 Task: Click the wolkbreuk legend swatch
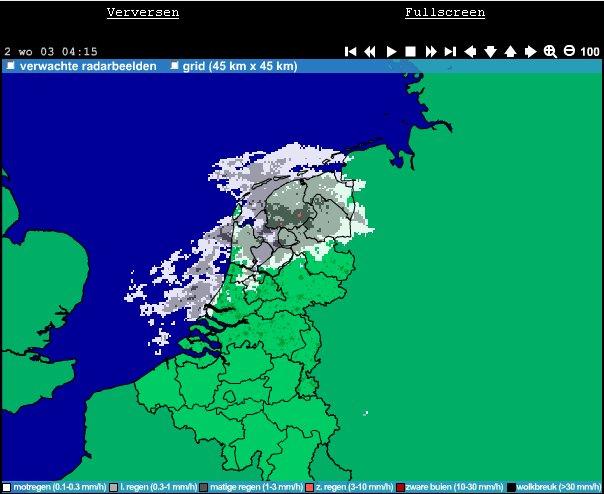click(511, 487)
